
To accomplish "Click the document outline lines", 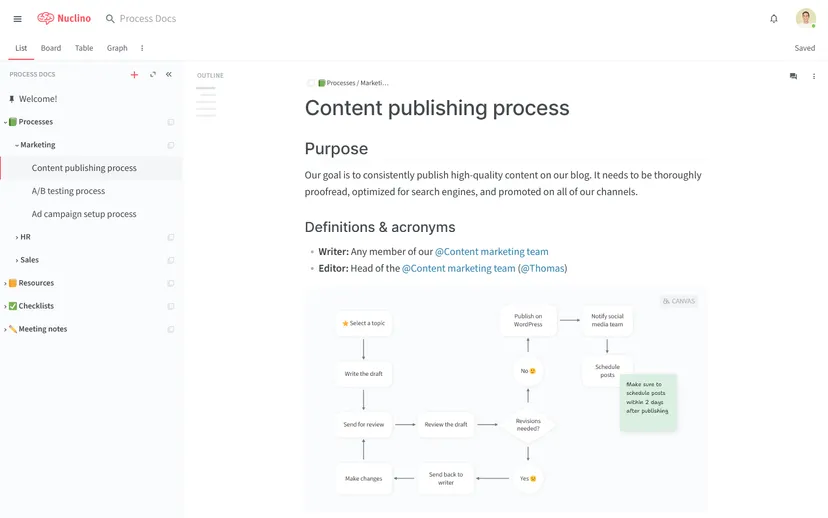I will [206, 101].
